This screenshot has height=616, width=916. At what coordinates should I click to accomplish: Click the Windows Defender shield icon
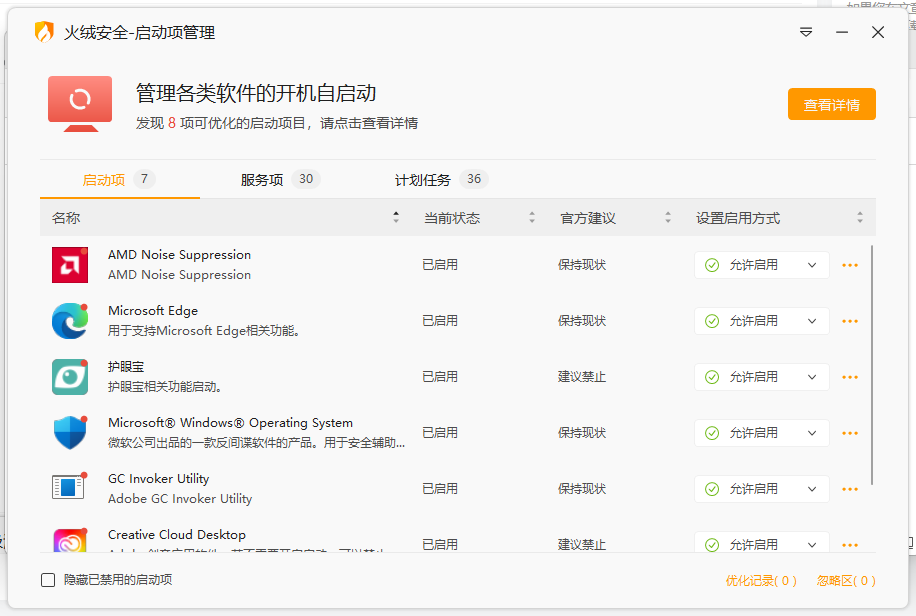(x=69, y=433)
